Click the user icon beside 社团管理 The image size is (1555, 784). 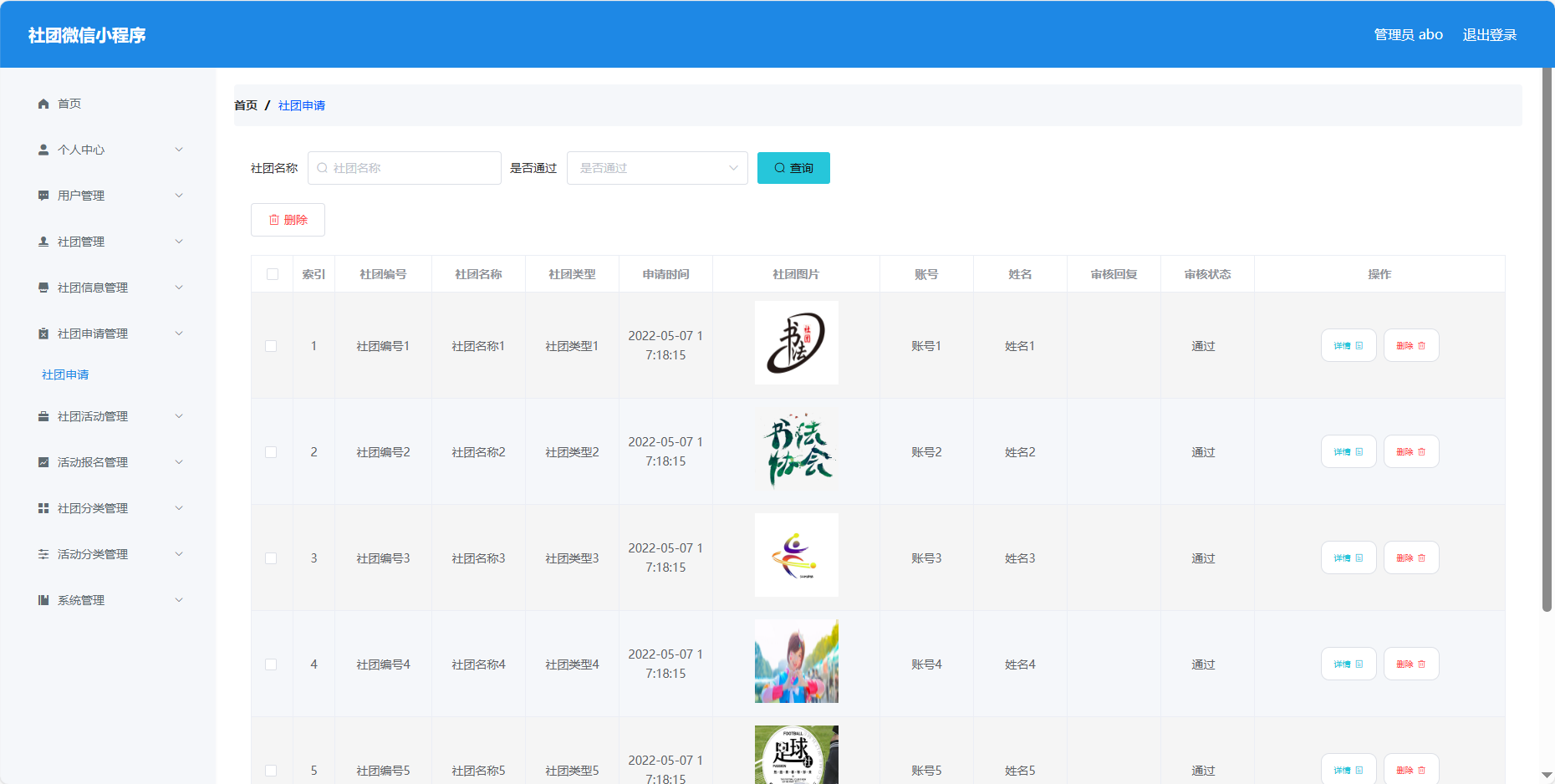pos(43,242)
